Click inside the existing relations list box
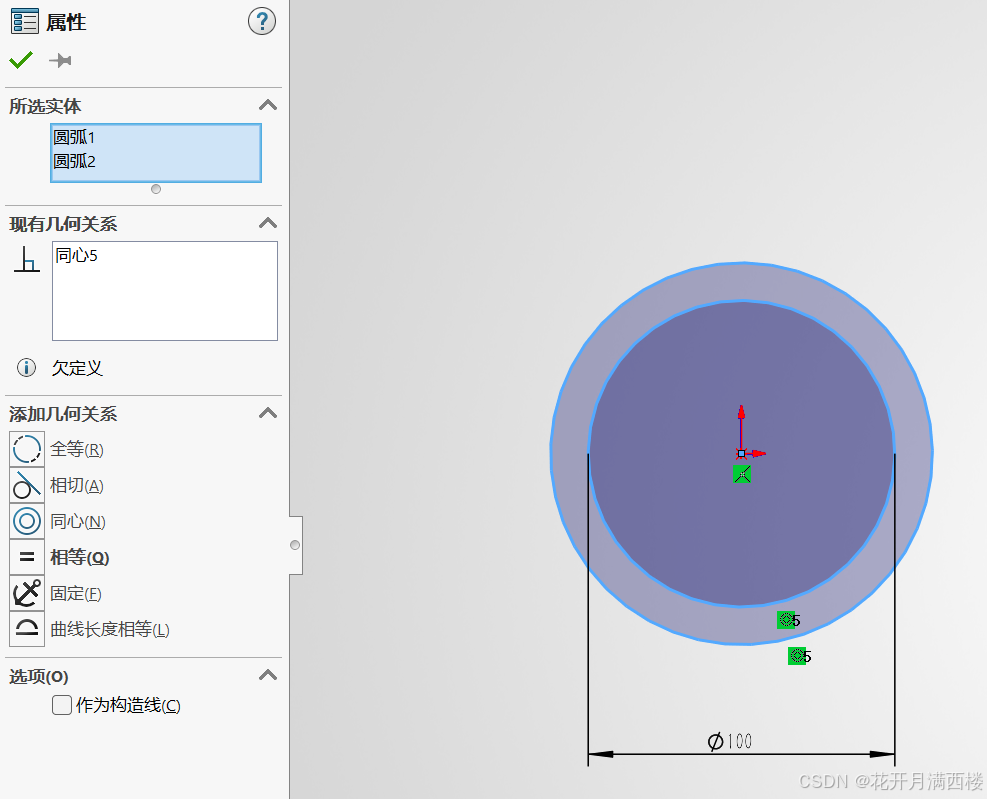This screenshot has height=799, width=987. 165,291
